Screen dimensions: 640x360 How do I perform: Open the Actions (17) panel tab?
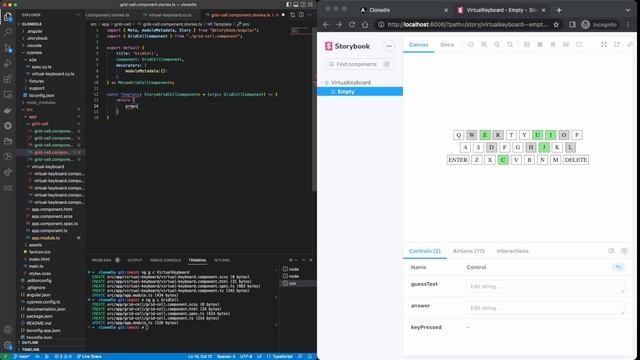tap(469, 251)
